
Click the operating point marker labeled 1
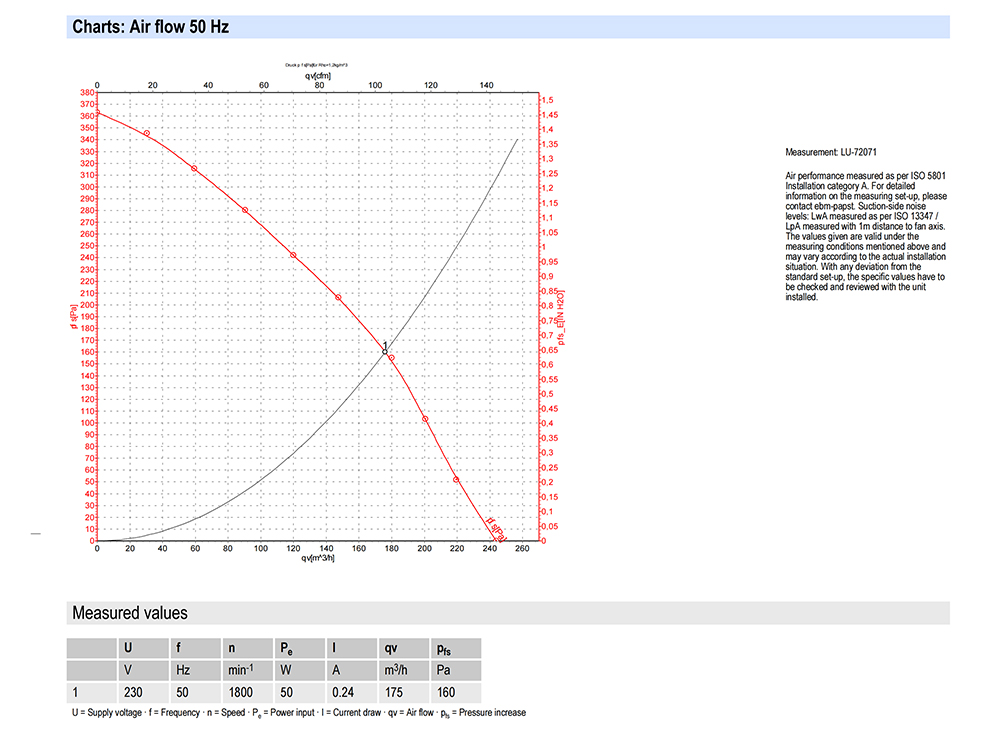(x=385, y=352)
